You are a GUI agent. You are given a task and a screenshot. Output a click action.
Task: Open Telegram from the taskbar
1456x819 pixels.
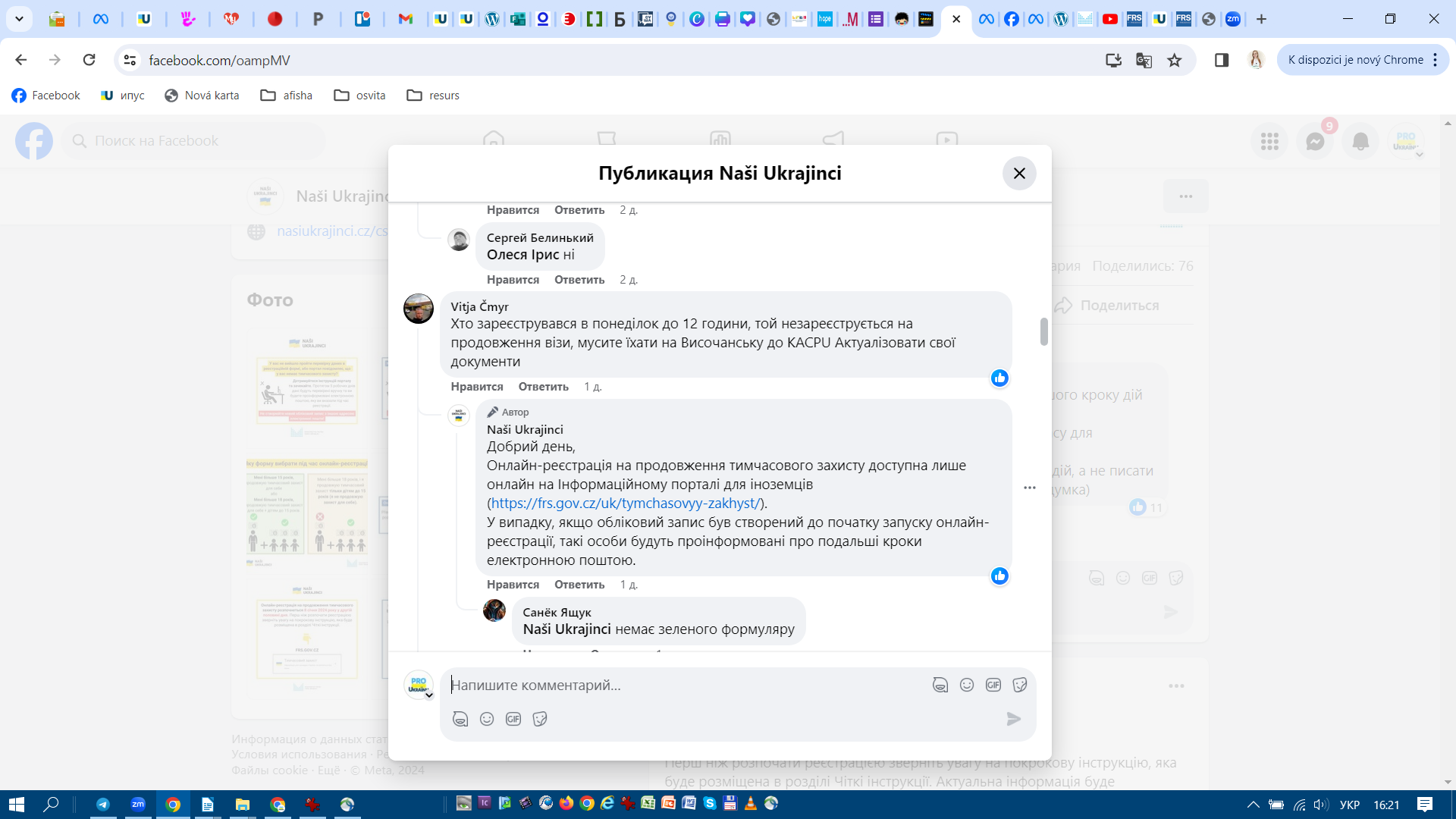[x=103, y=805]
